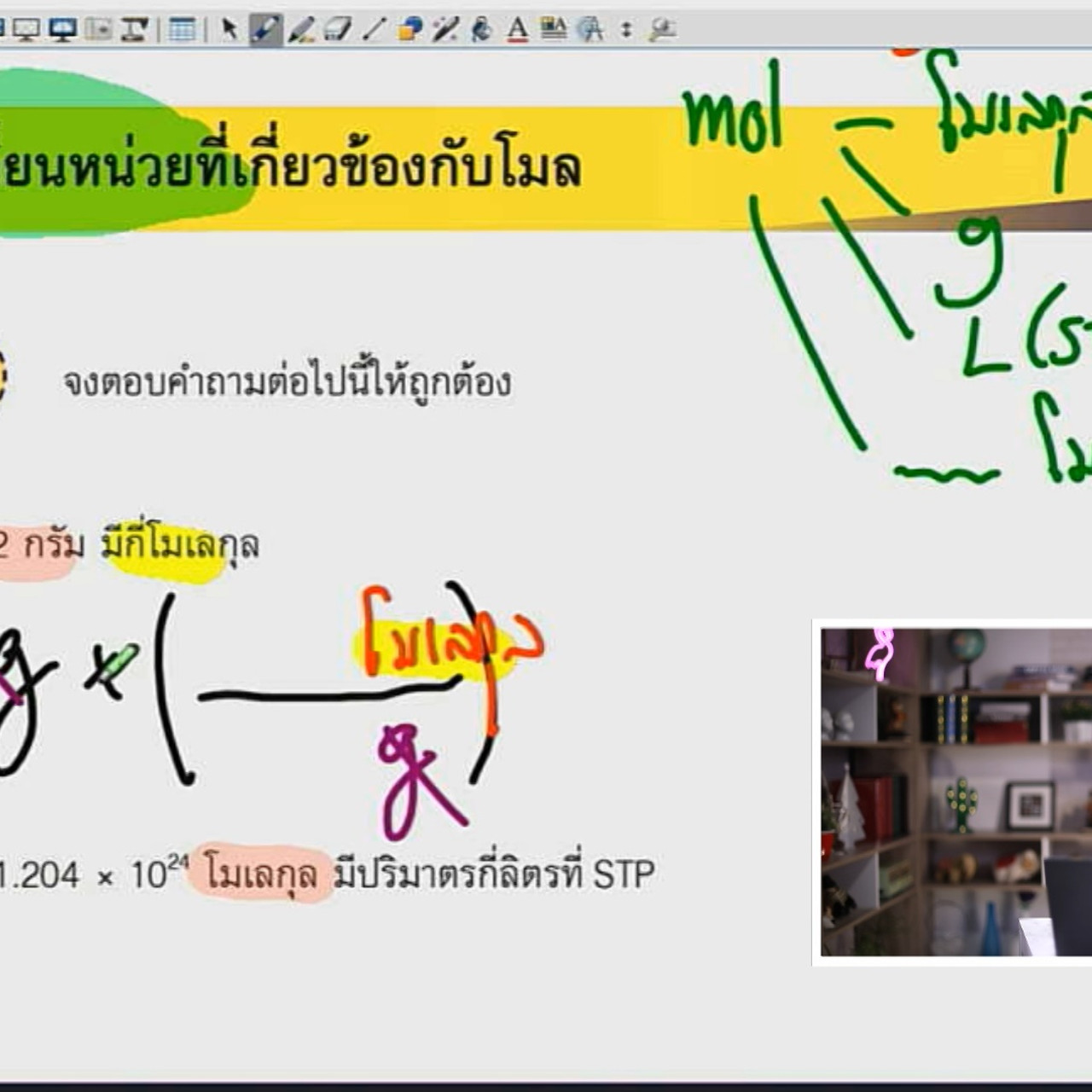This screenshot has height=1092, width=1092.
Task: Toggle the screen shade icon
Action: [x=99, y=30]
